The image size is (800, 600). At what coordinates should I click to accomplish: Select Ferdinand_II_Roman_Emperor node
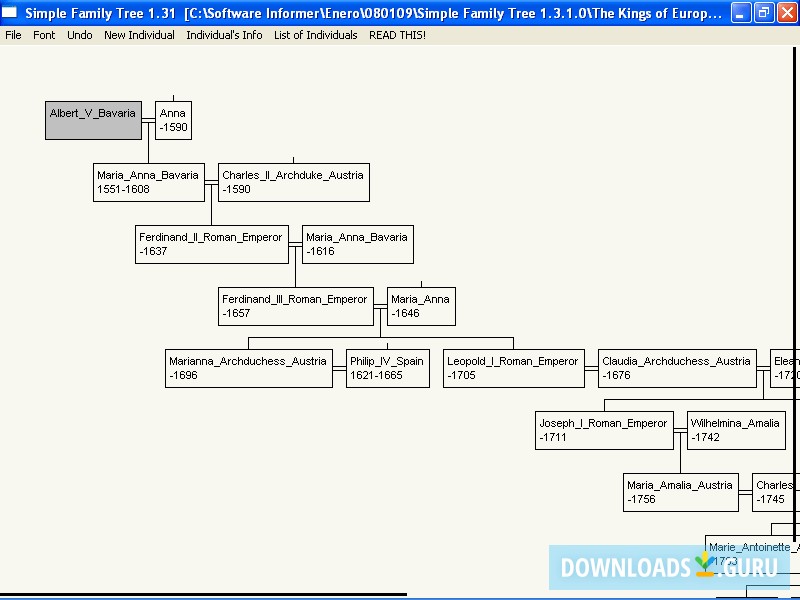pos(211,243)
